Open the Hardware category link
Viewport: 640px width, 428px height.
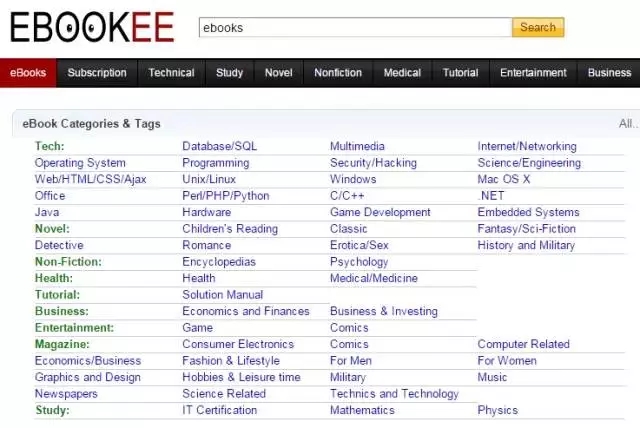(x=207, y=212)
